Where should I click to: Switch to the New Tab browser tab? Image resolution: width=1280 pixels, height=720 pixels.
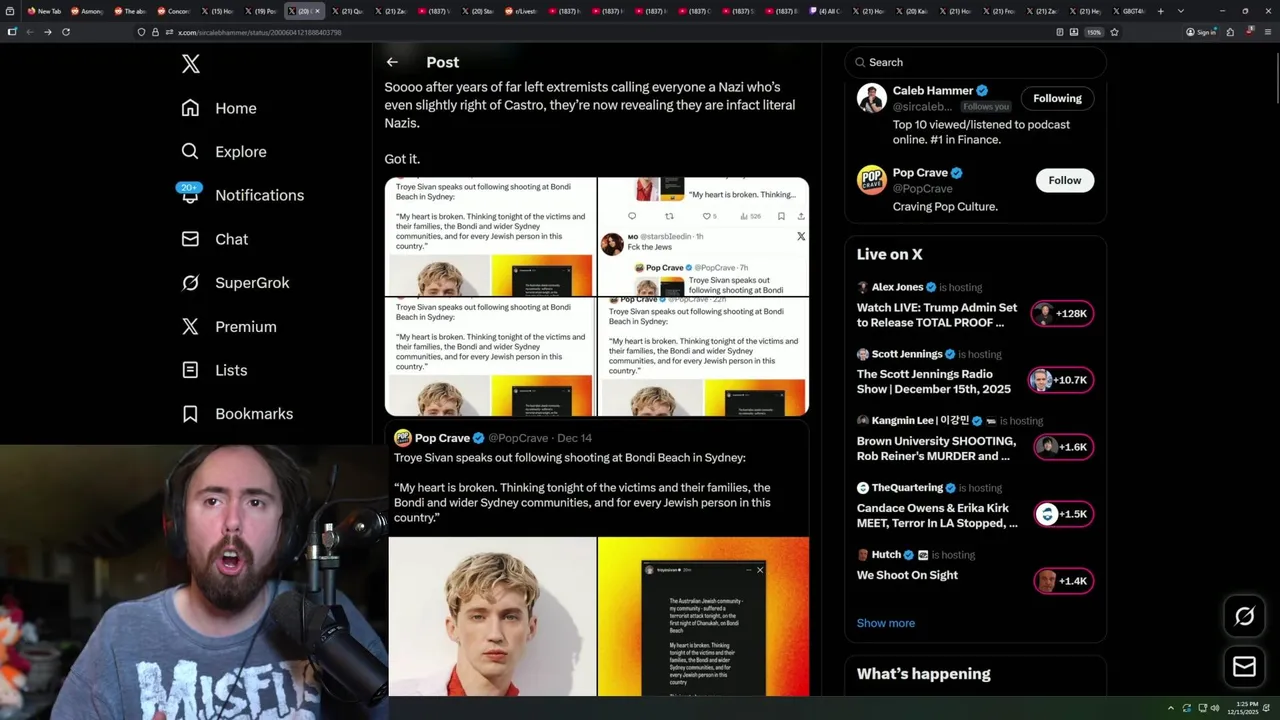(x=43, y=11)
